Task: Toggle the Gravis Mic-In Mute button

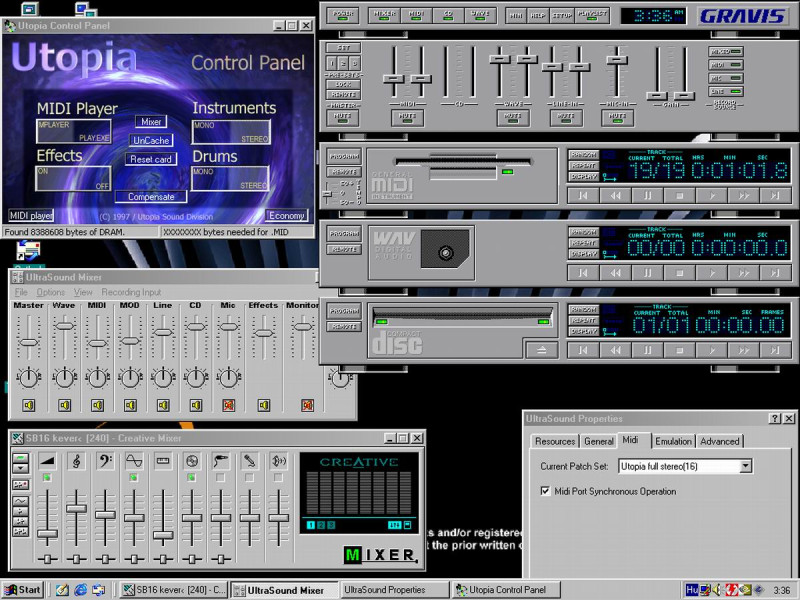Action: (x=617, y=117)
